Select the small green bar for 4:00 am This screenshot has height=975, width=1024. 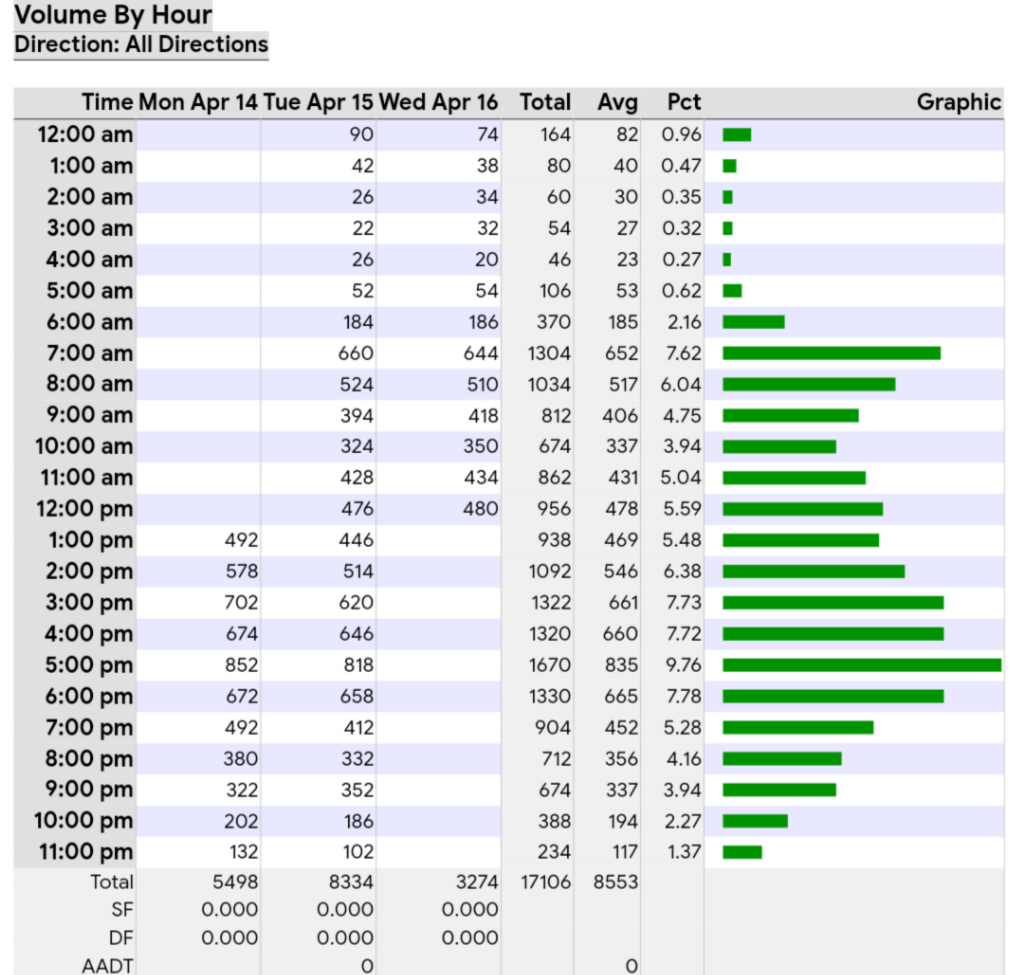727,260
